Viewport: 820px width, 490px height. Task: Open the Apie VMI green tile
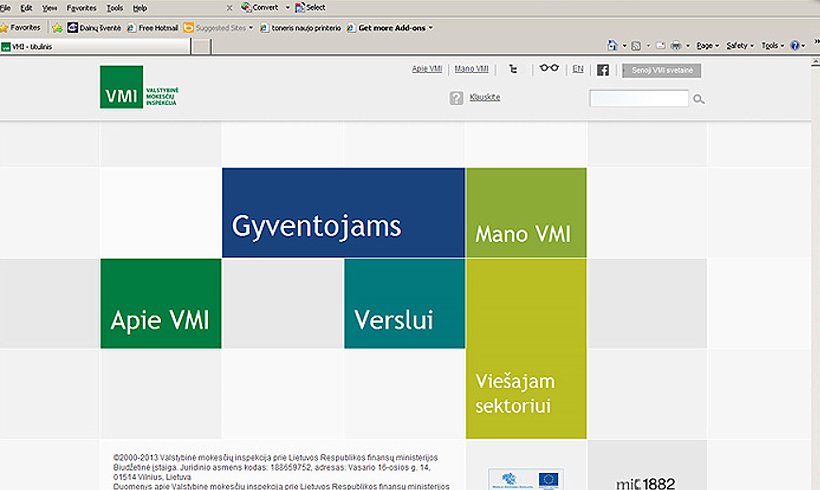pyautogui.click(x=161, y=303)
